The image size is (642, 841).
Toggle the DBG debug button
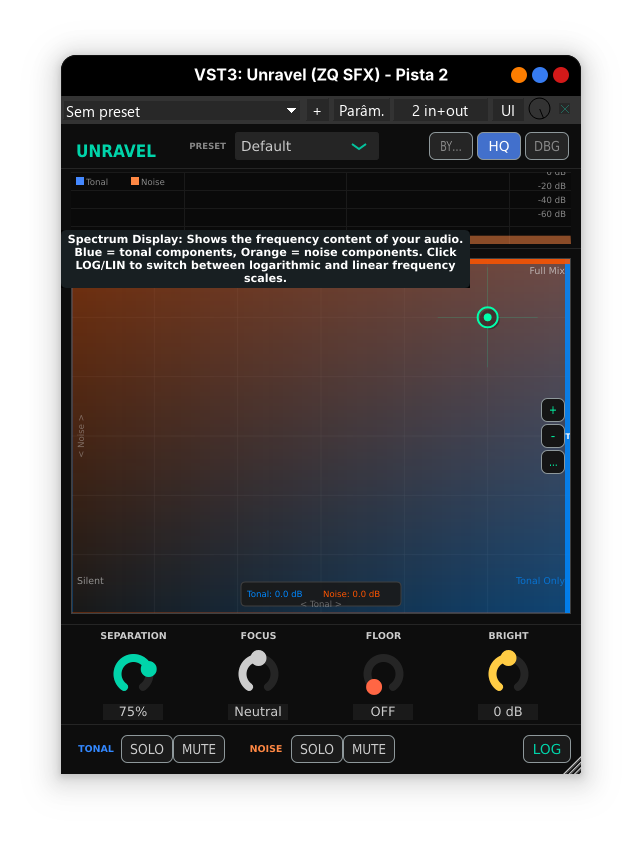click(547, 146)
